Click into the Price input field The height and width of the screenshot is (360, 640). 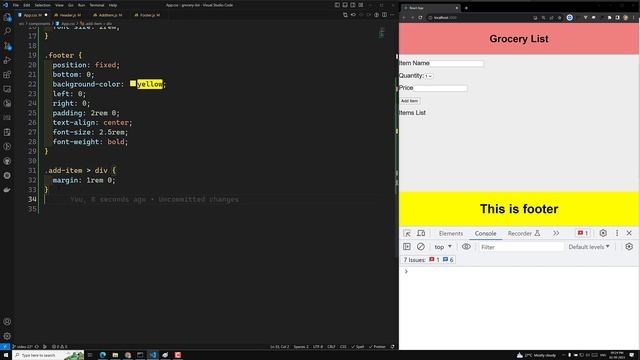440,88
